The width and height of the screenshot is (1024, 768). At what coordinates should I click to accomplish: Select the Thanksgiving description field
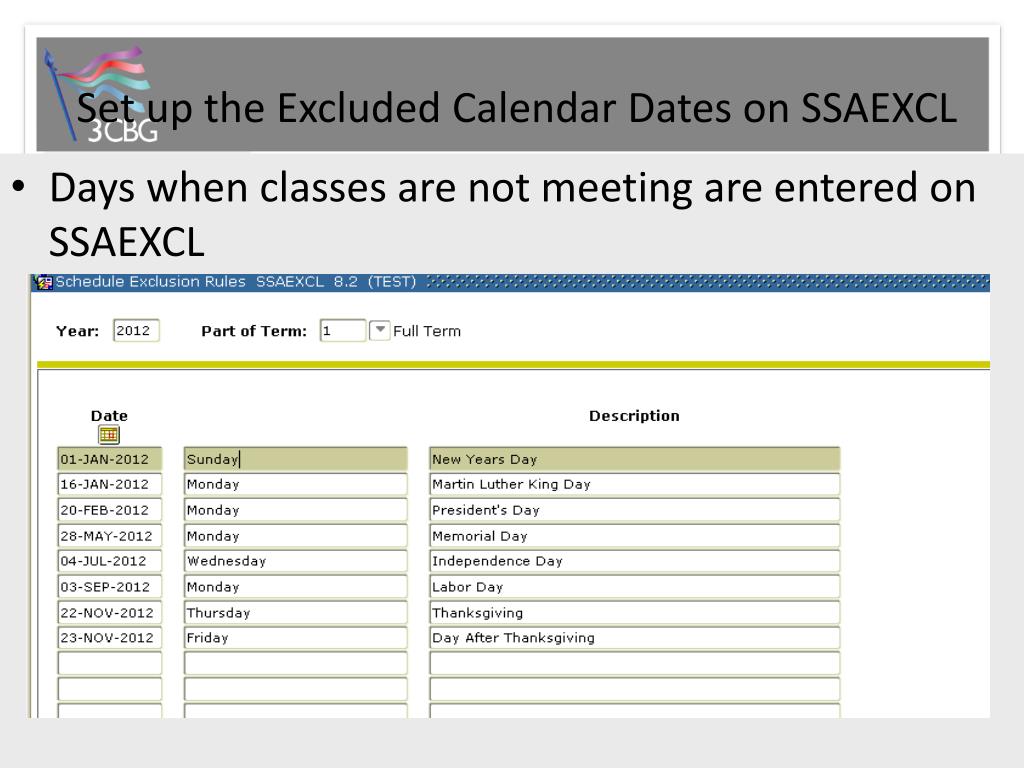(635, 613)
